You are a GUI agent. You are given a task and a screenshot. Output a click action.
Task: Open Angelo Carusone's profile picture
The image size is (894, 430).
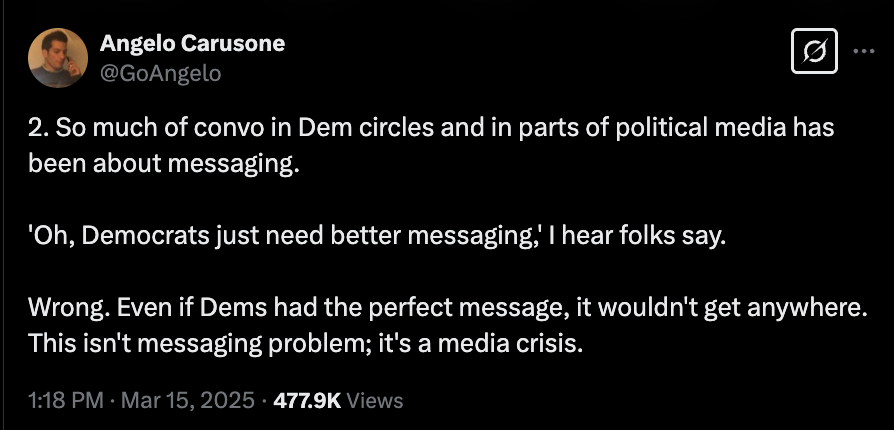coord(58,58)
